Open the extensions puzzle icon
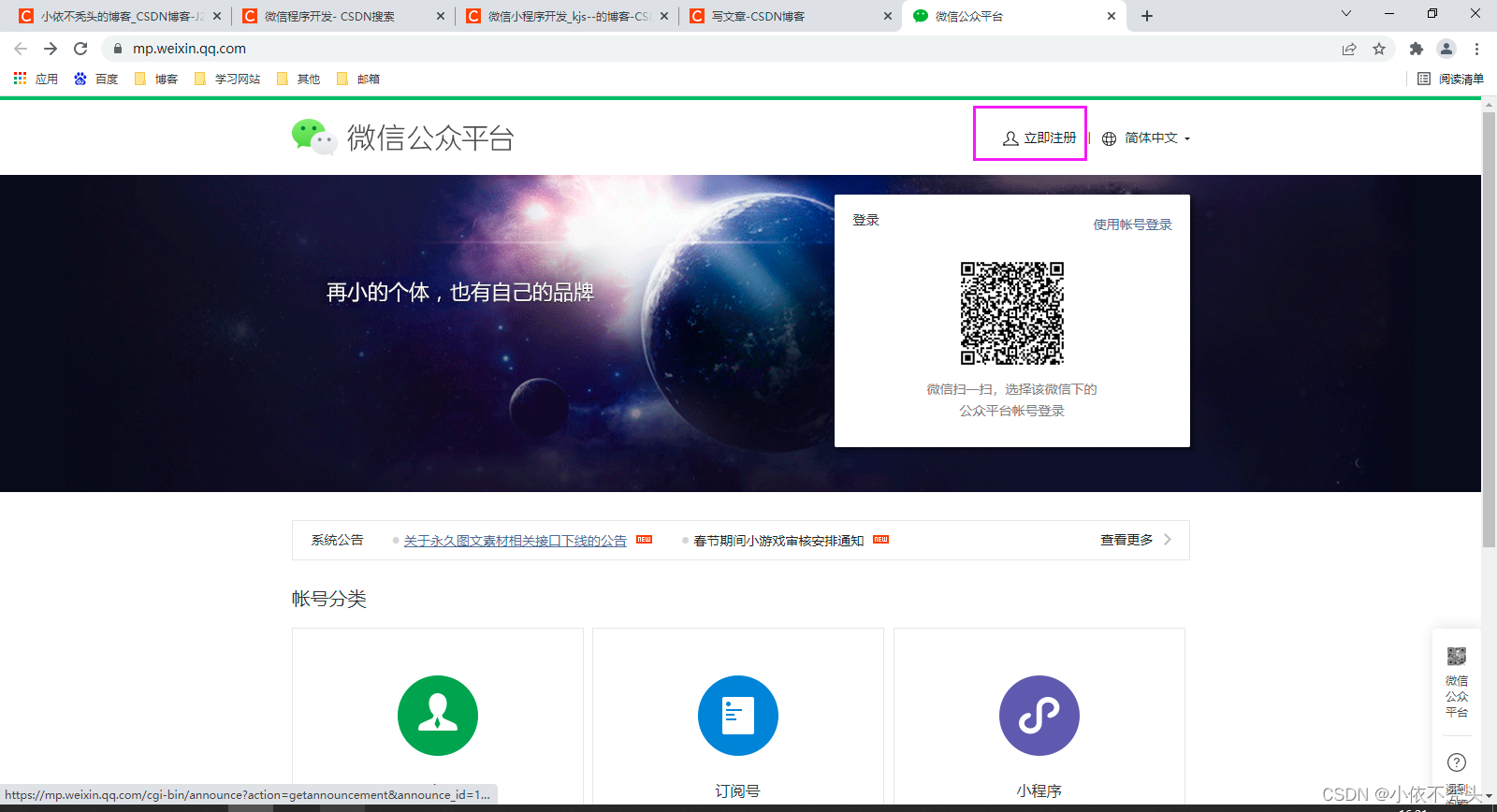Screen dimensions: 1497x812 coord(1417,49)
